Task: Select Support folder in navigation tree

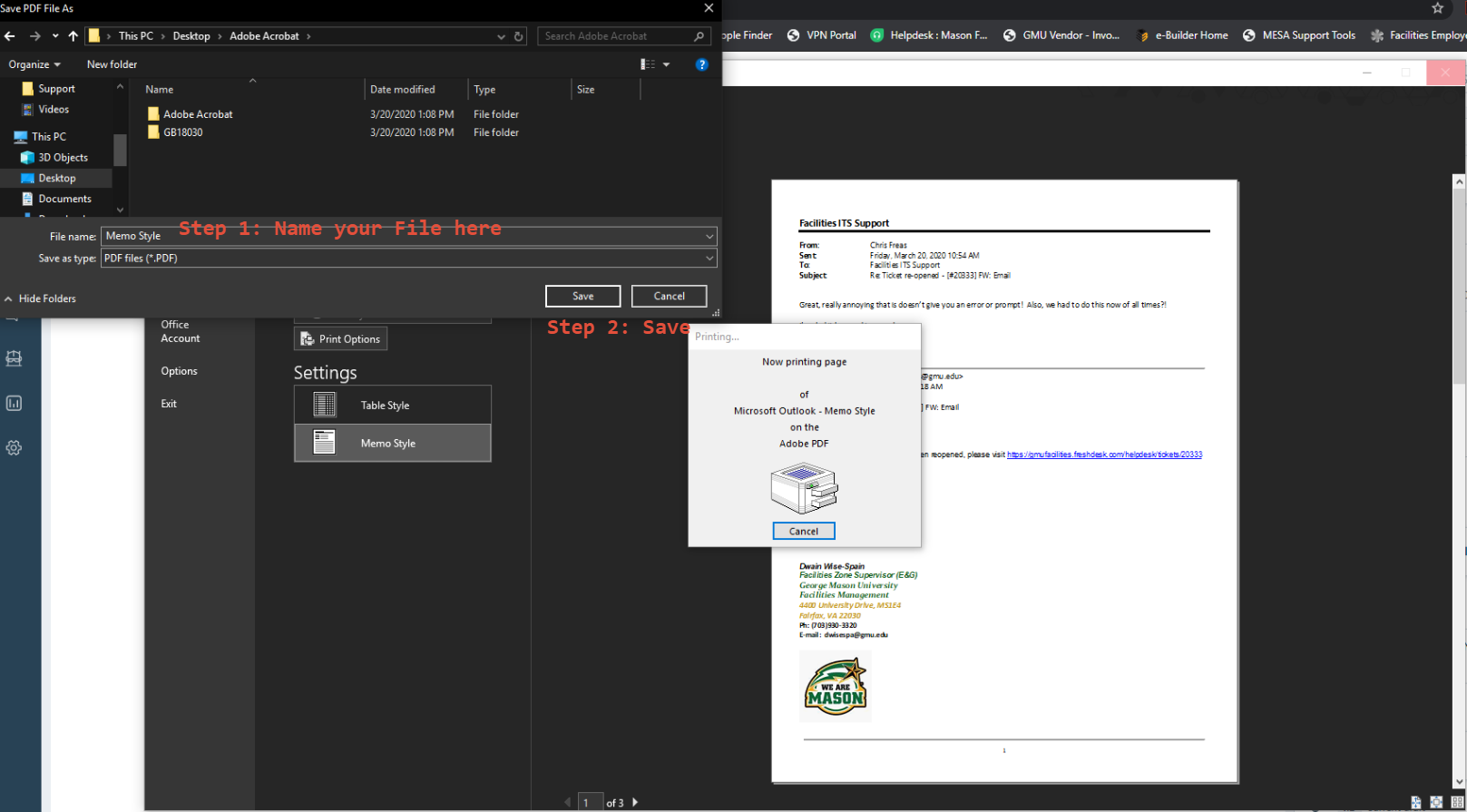Action: [x=56, y=89]
